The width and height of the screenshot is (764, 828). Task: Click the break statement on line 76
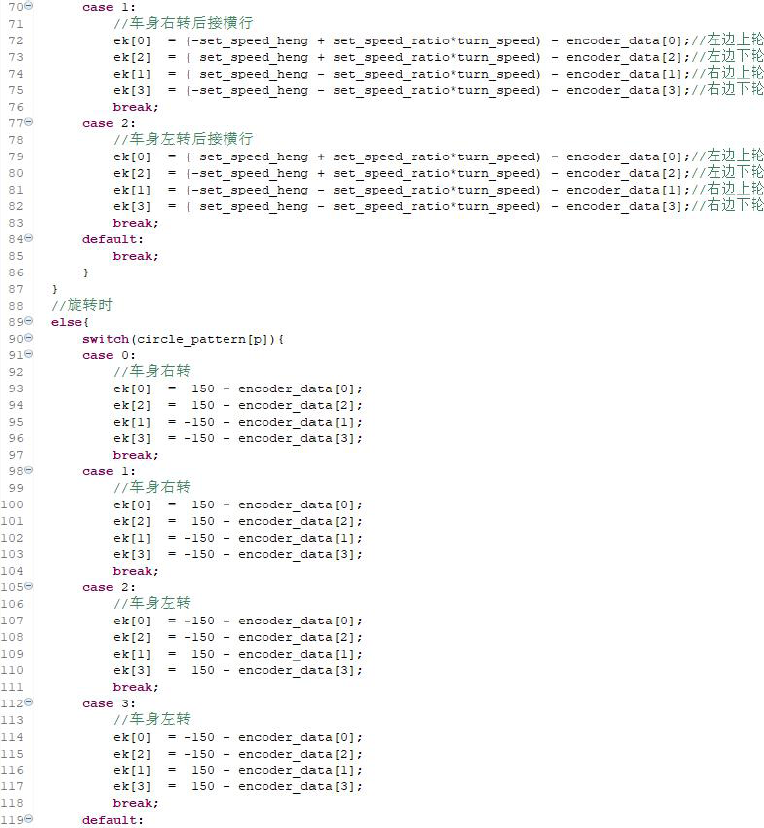coord(135,107)
